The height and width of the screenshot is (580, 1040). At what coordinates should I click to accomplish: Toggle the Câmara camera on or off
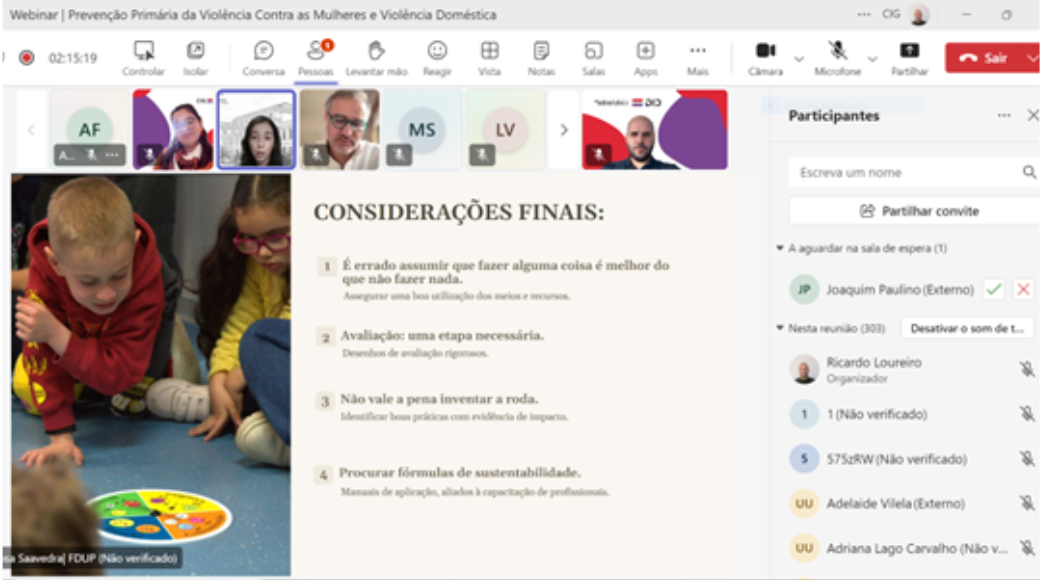click(765, 51)
